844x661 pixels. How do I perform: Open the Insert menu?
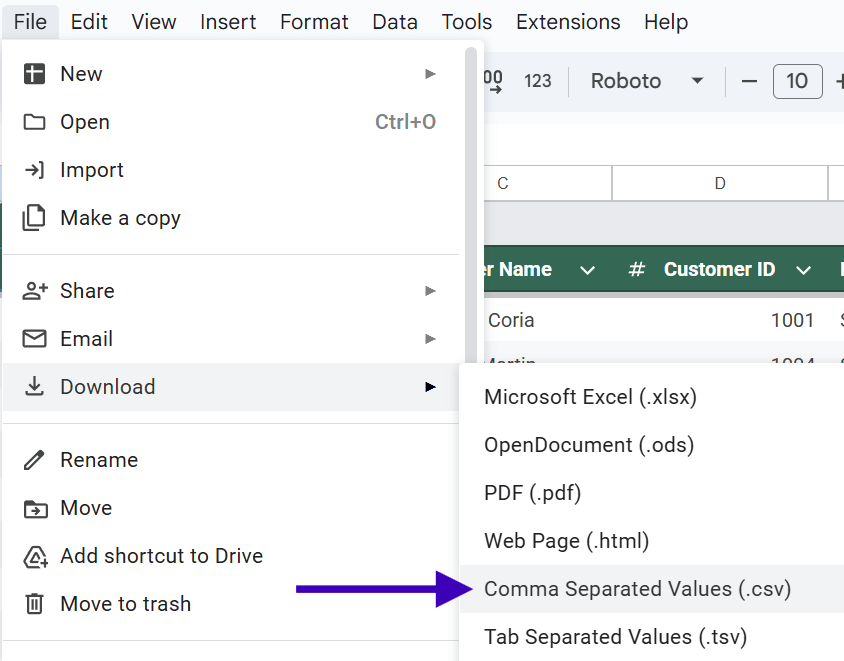228,22
